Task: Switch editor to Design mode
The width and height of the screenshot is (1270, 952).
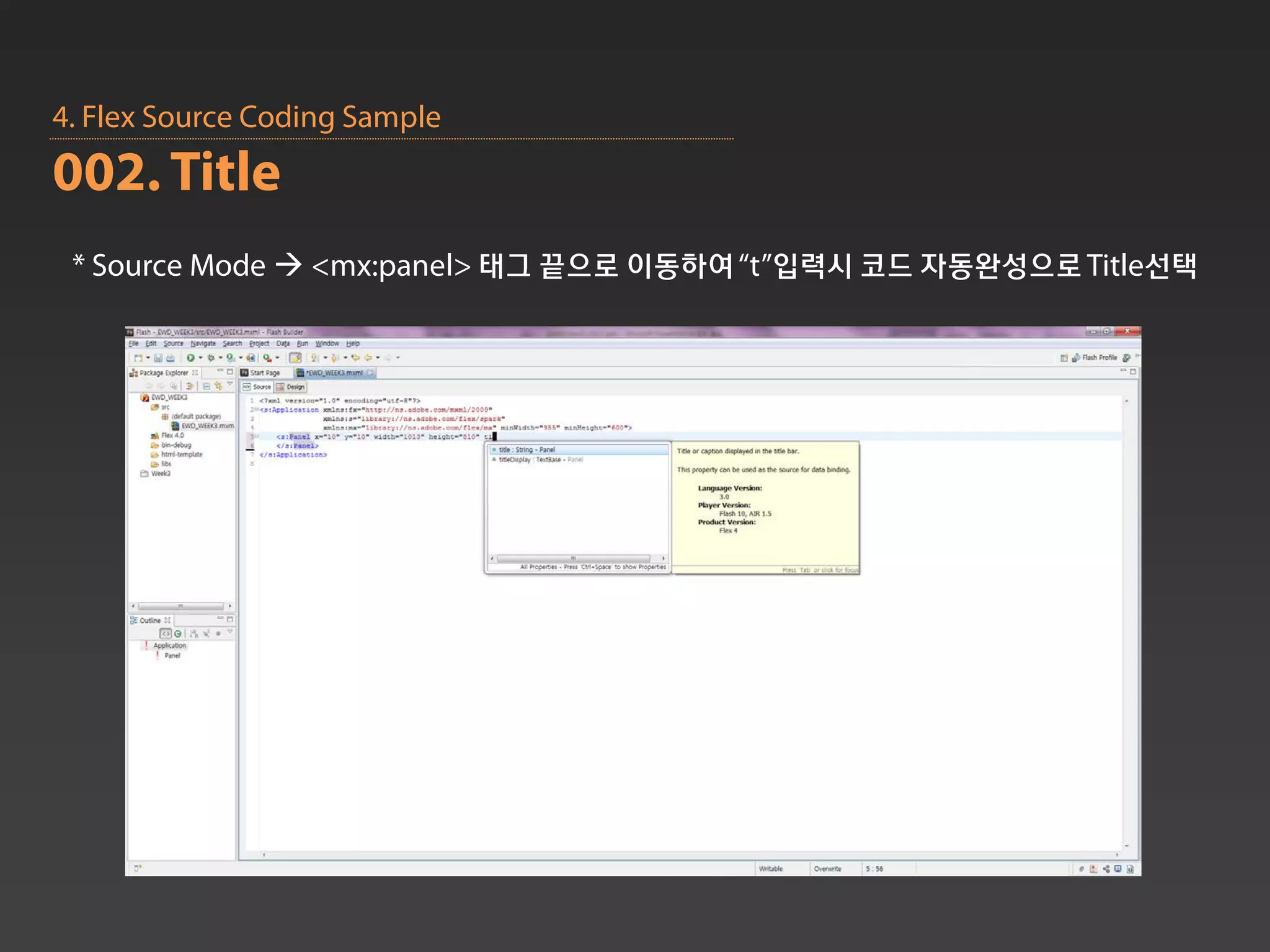Action: pyautogui.click(x=290, y=387)
